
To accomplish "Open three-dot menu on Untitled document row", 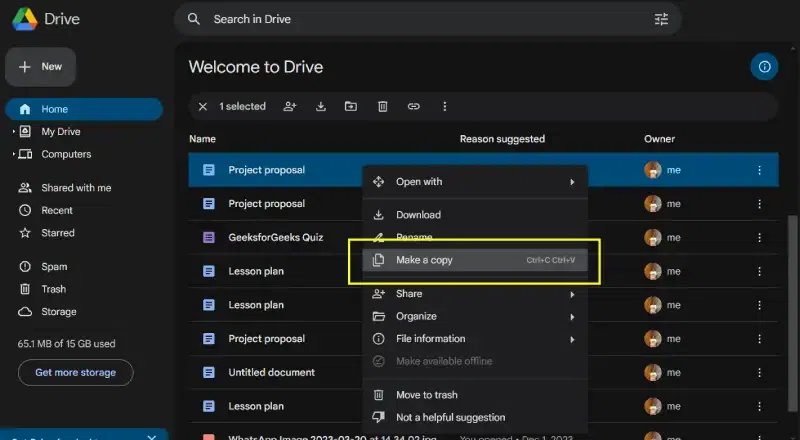I will tap(759, 373).
